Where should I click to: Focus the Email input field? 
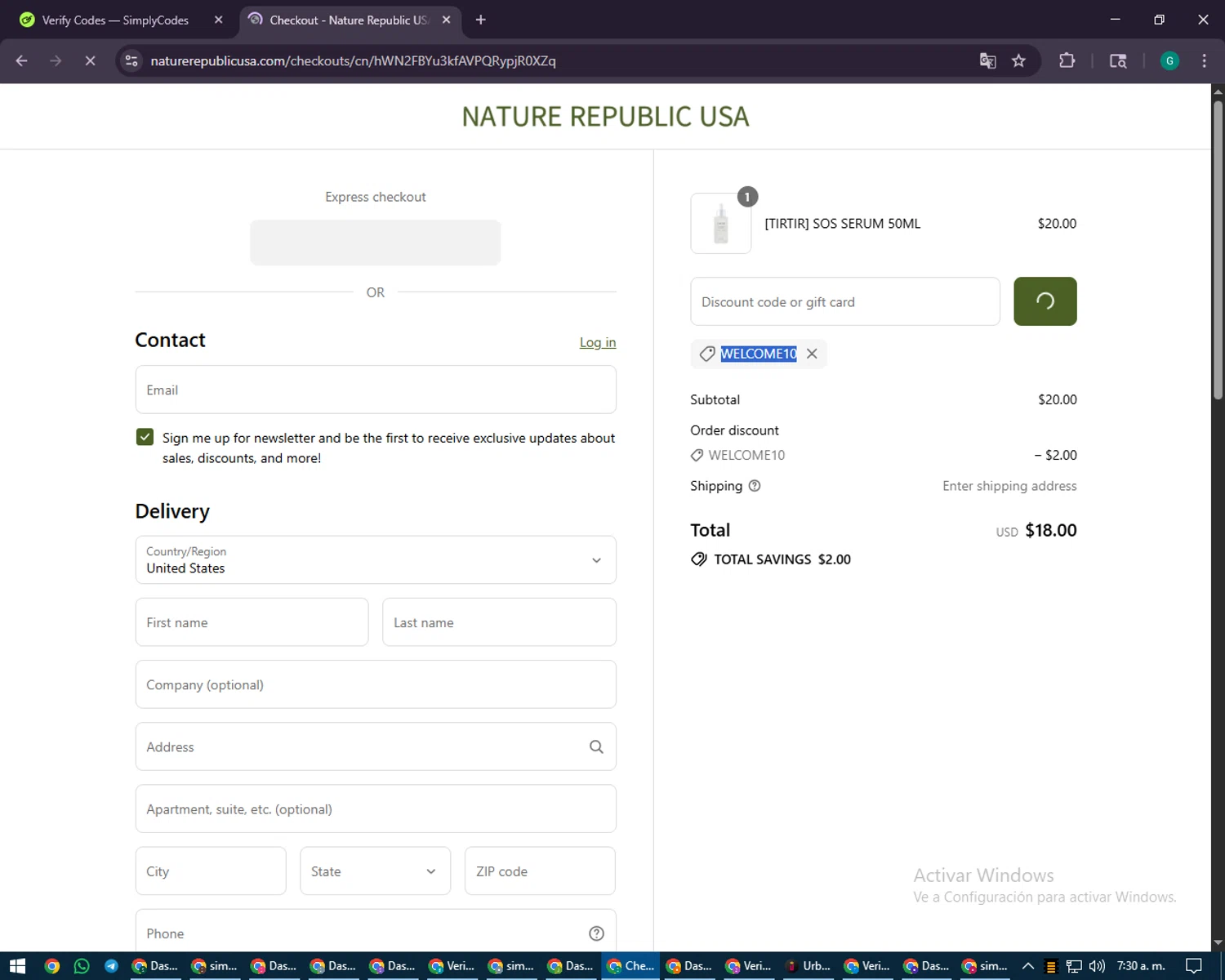click(x=376, y=390)
